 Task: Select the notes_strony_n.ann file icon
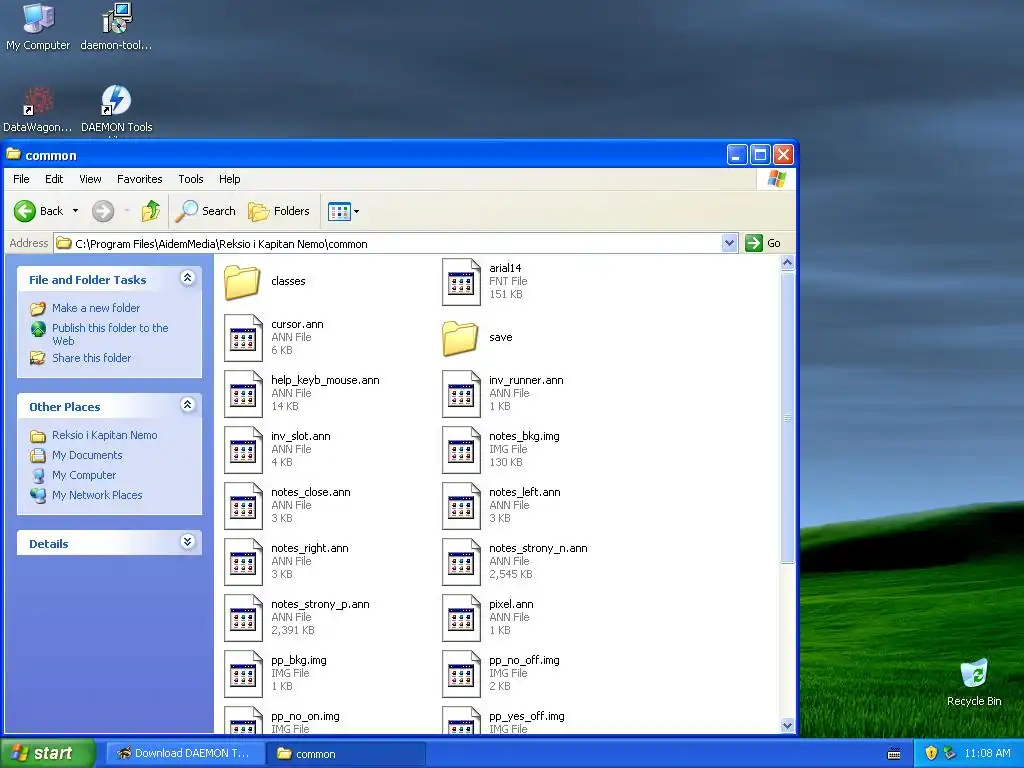461,562
